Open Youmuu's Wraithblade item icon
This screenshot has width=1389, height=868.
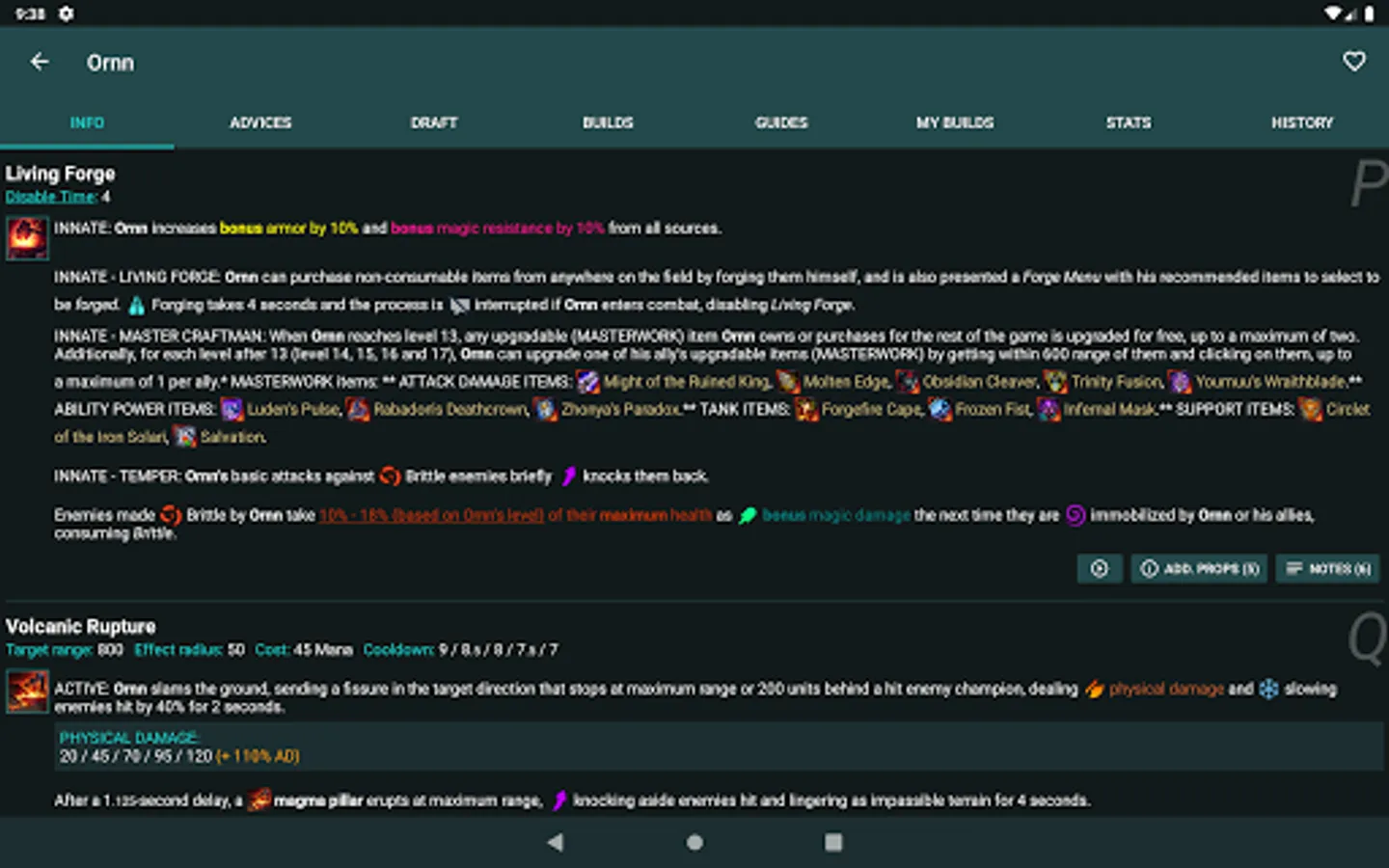coord(1181,382)
